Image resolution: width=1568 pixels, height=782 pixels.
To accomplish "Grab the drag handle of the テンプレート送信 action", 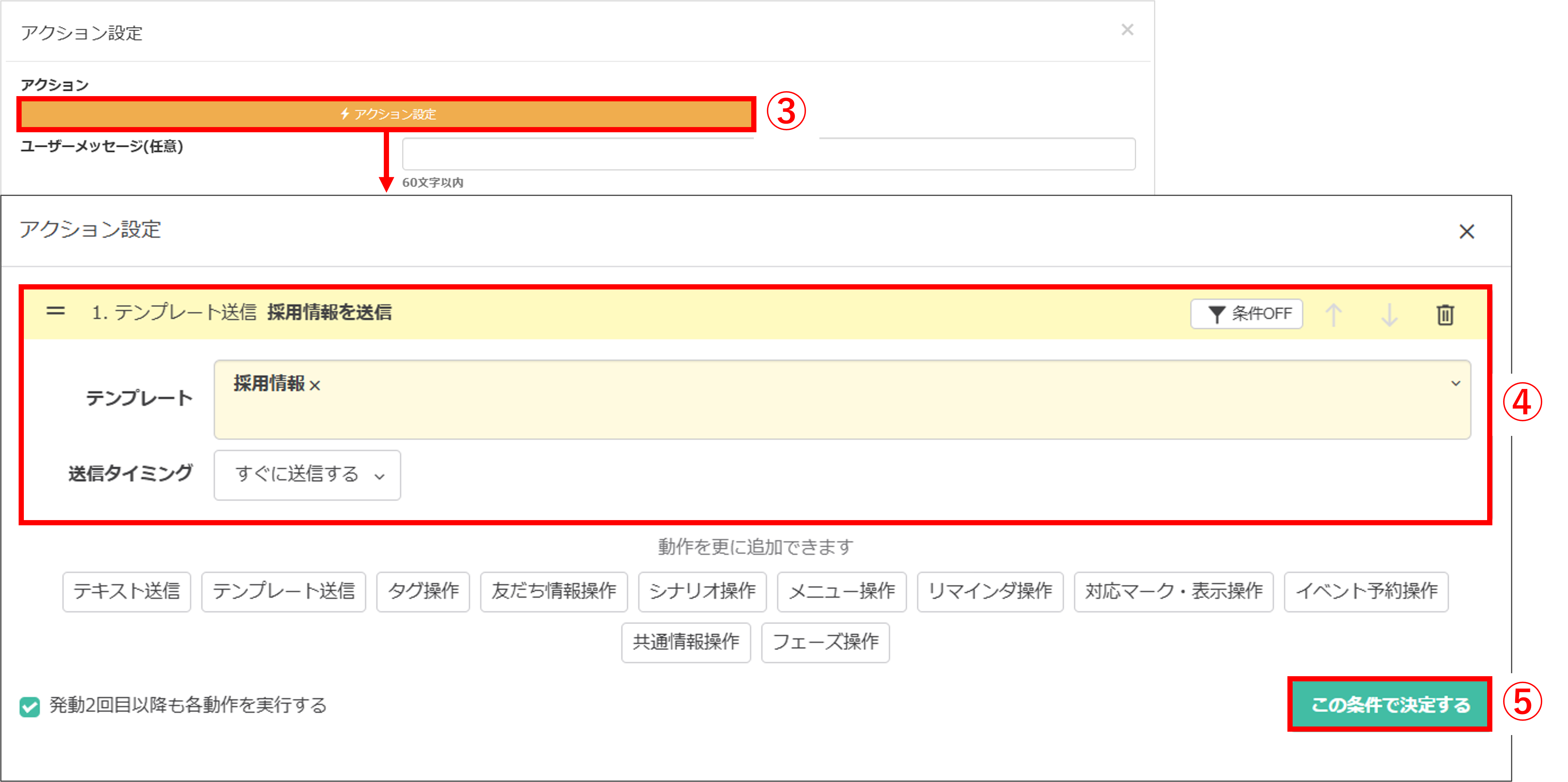I will pyautogui.click(x=56, y=311).
